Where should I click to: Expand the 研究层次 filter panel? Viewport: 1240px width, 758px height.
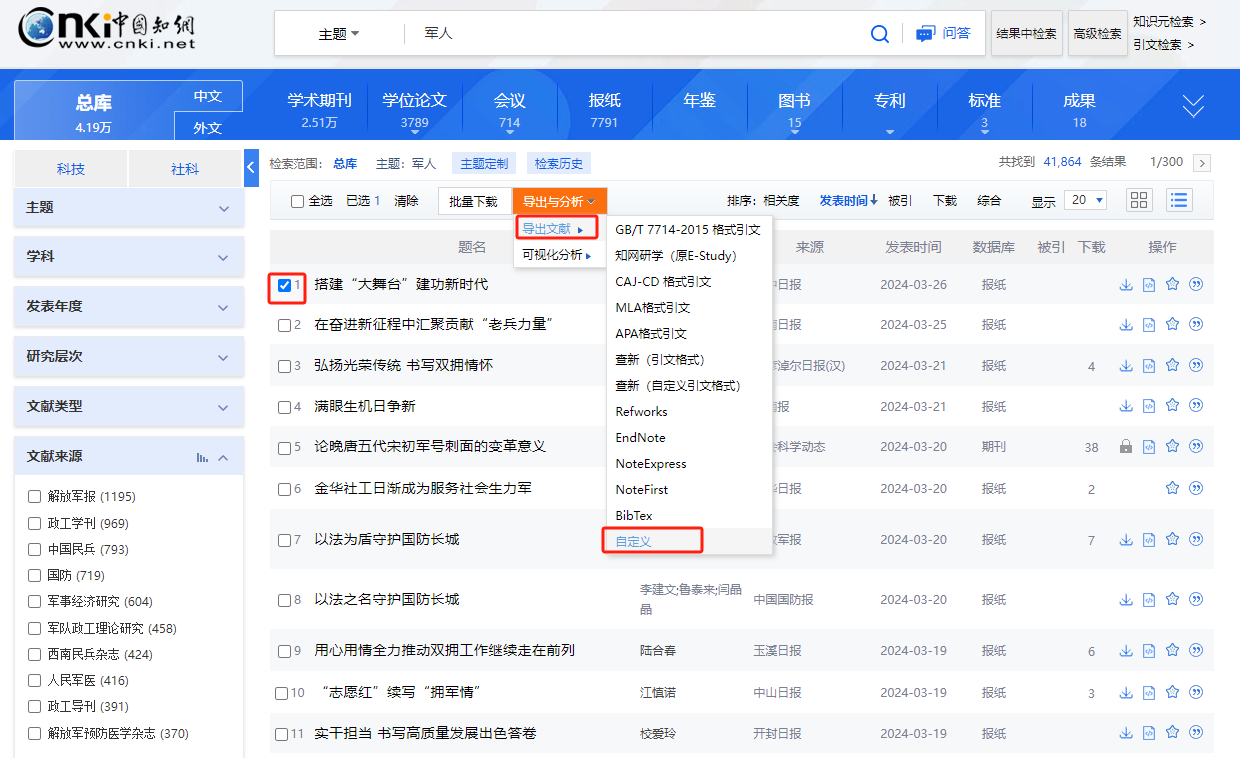point(129,357)
